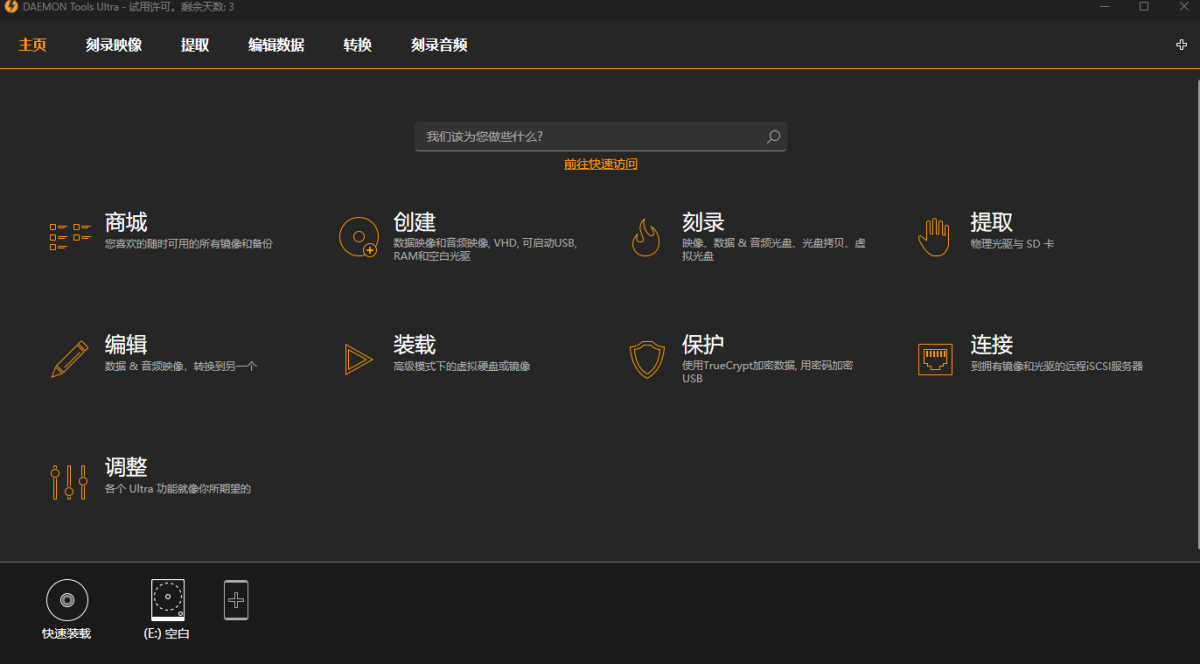Open the 编辑 image editor

[x=124, y=344]
